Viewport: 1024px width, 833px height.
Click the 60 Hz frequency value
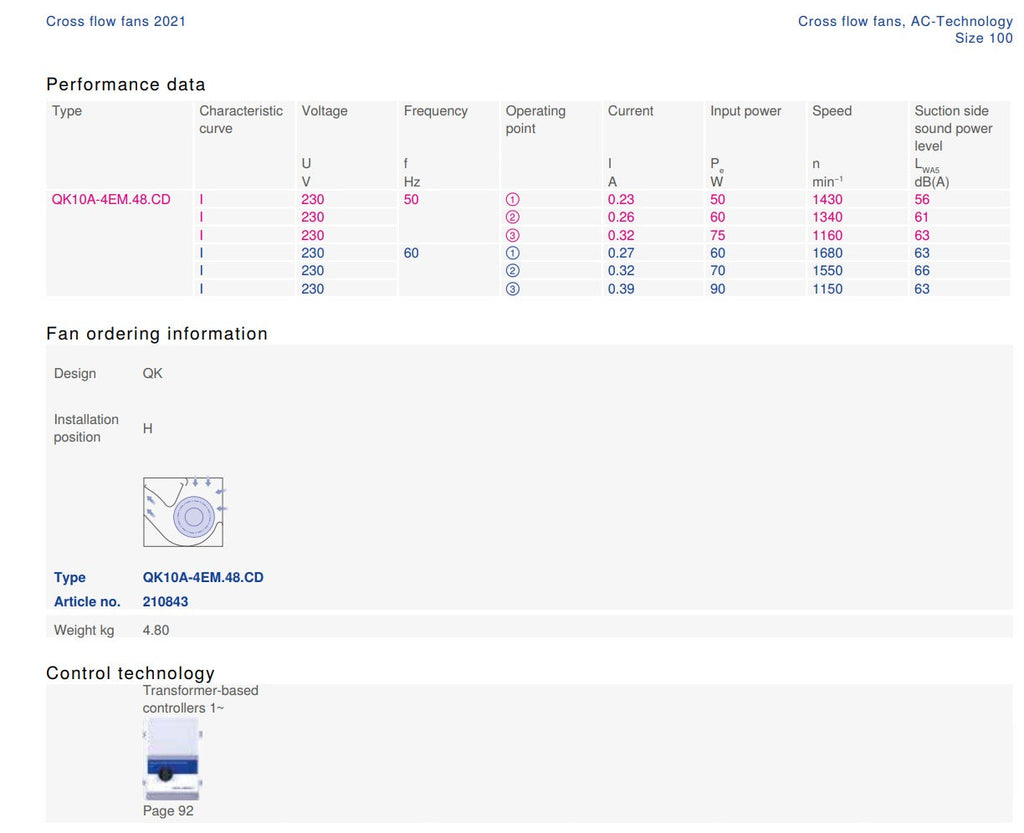411,253
